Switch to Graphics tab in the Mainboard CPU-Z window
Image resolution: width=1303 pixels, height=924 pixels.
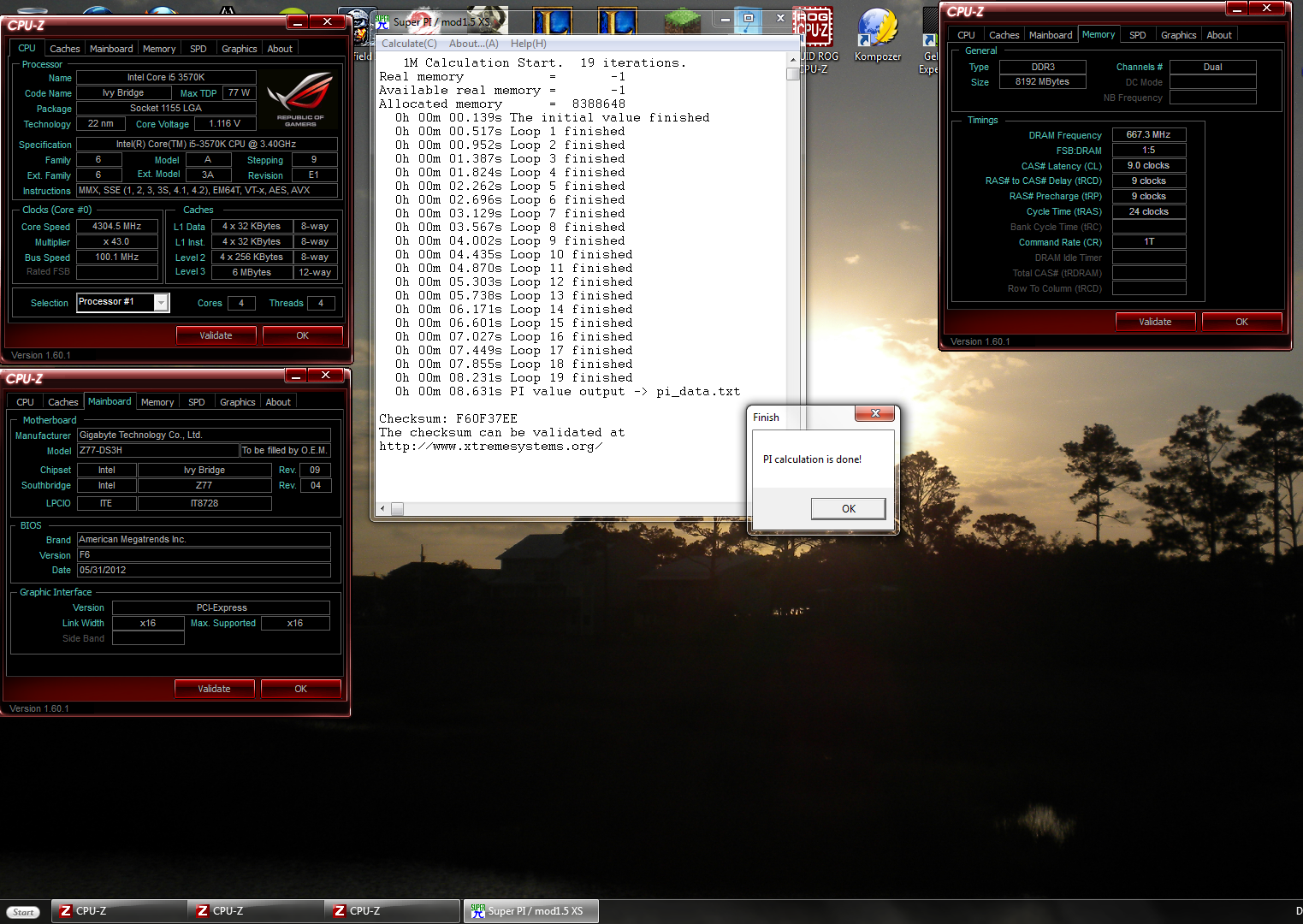click(x=238, y=402)
